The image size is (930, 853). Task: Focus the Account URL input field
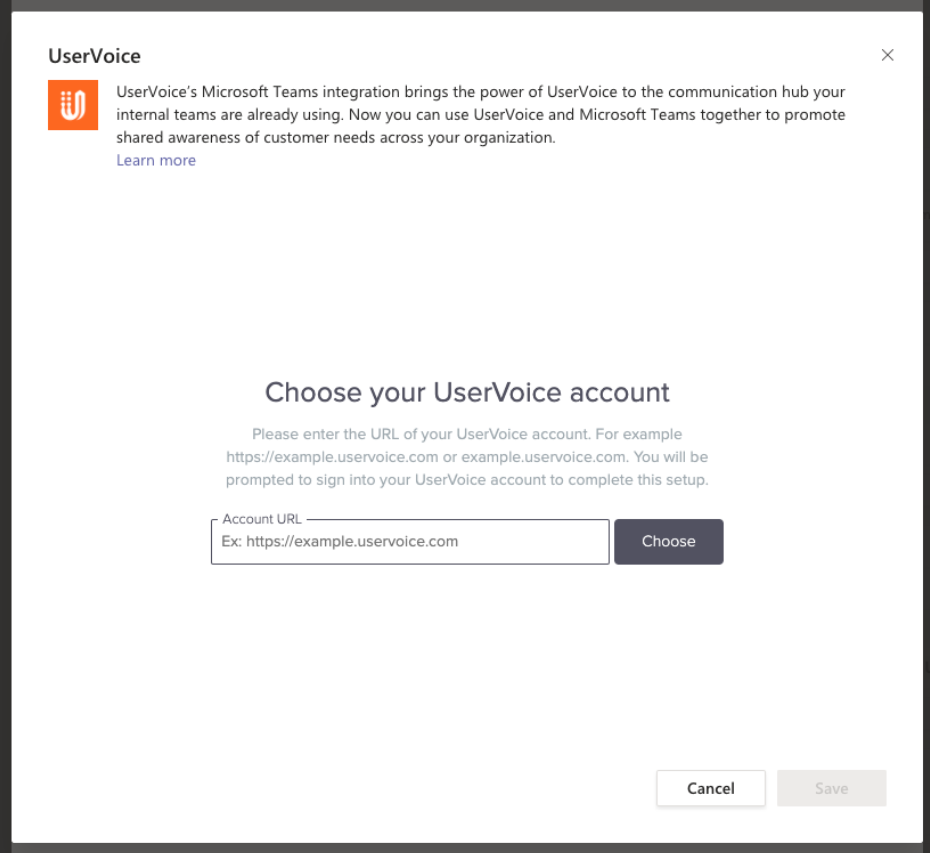click(410, 542)
